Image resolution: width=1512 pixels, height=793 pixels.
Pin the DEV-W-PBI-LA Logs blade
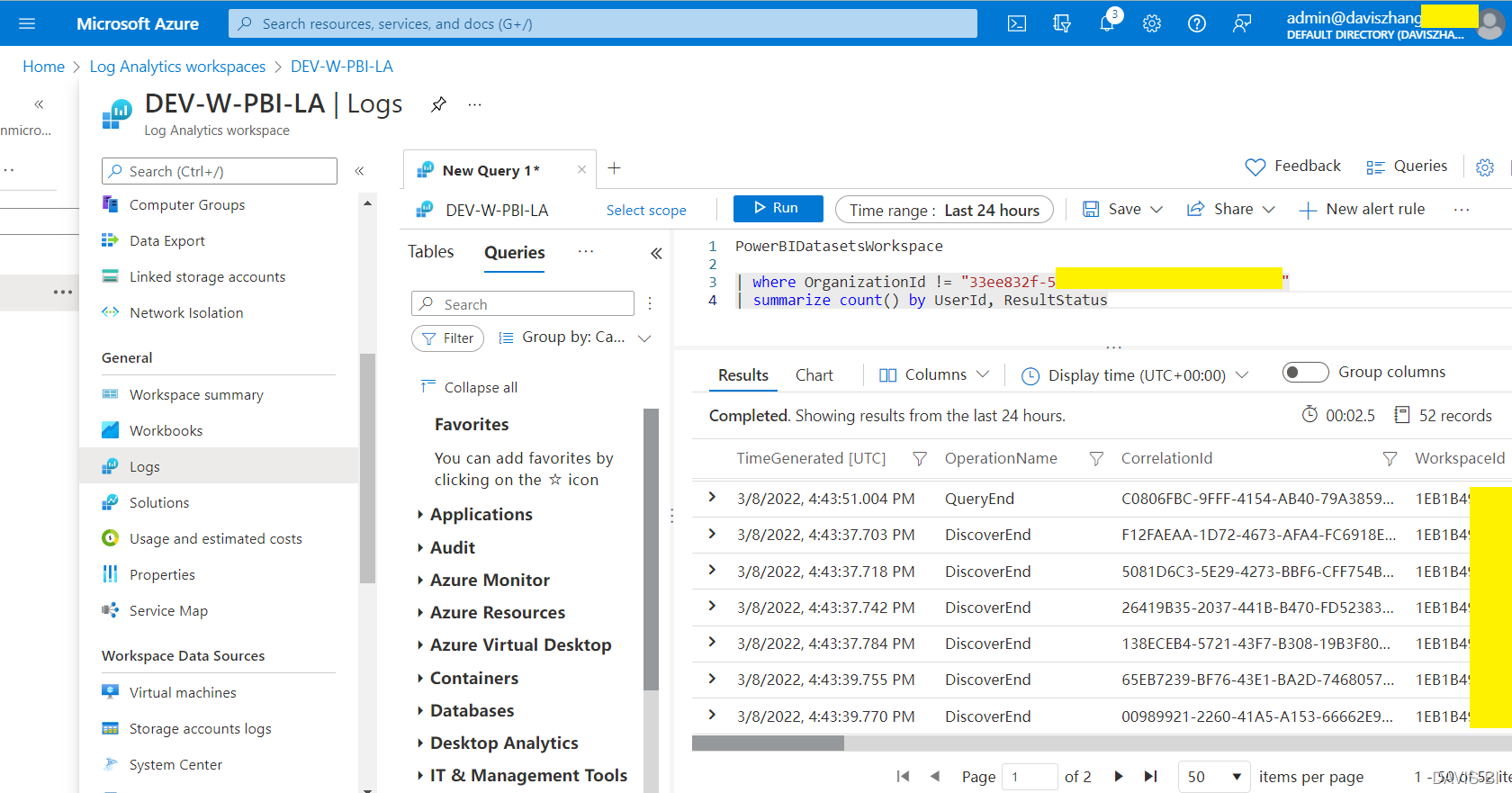438,104
